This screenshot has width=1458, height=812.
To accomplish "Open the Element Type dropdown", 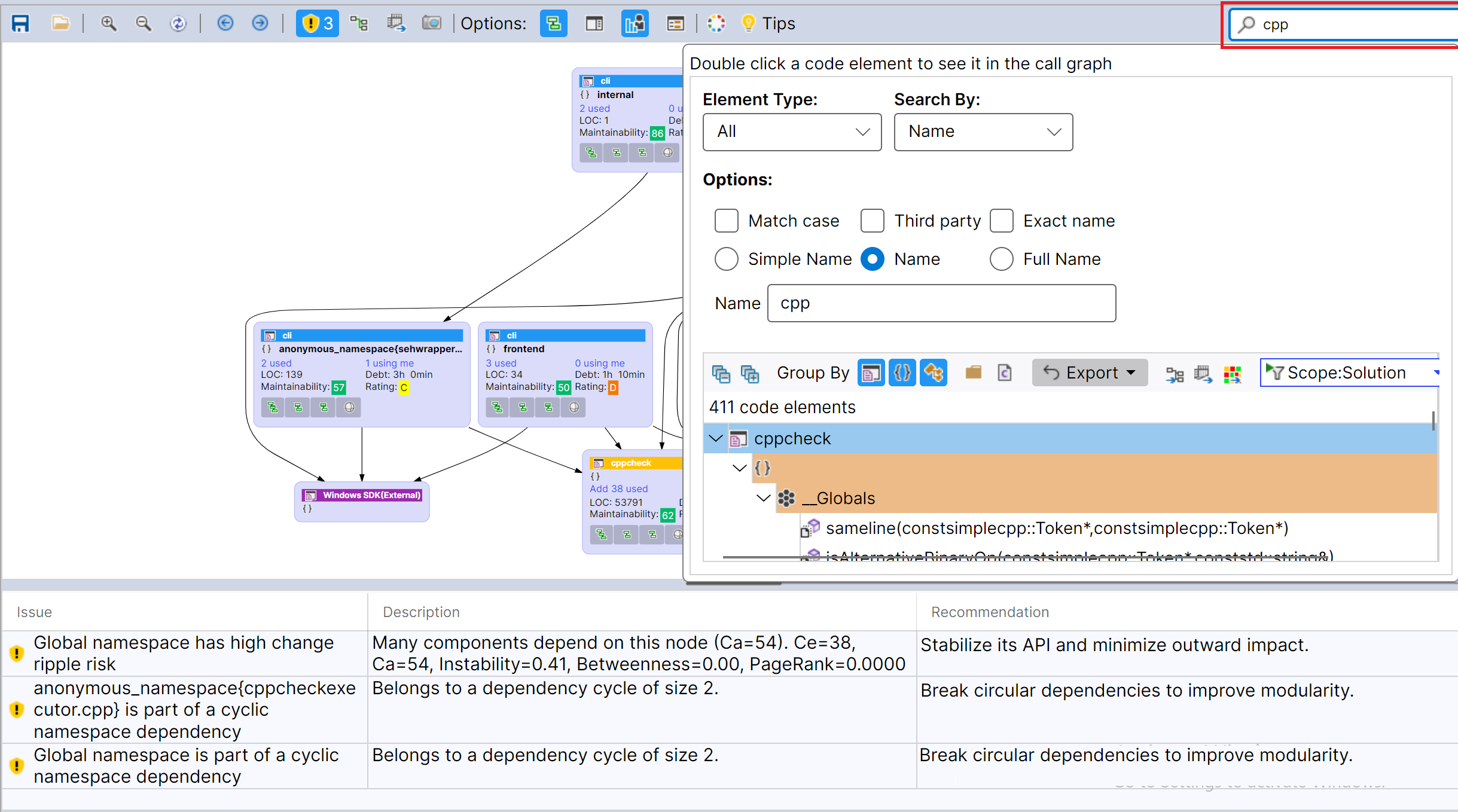I will point(791,132).
